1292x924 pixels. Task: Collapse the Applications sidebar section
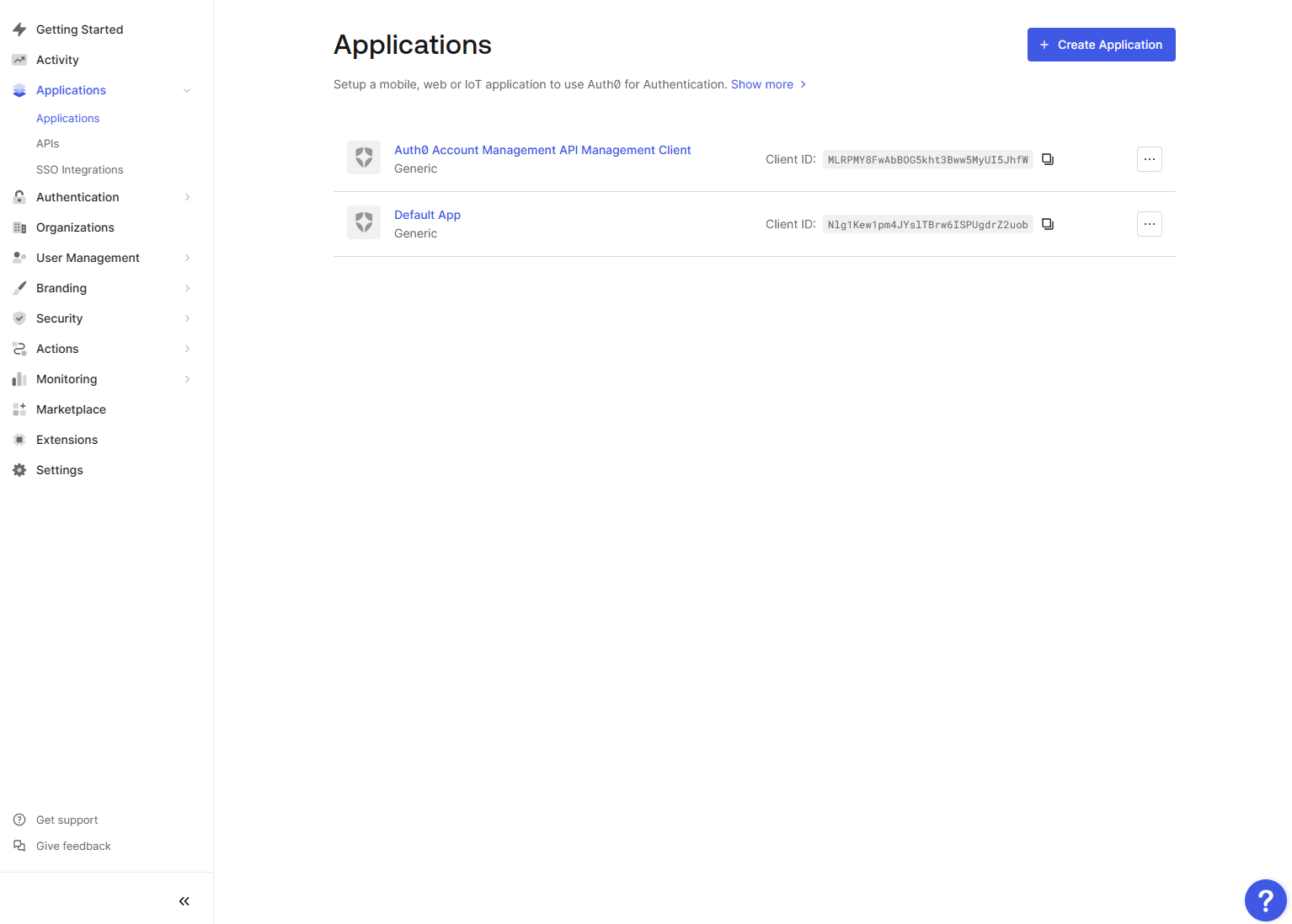tap(186, 90)
